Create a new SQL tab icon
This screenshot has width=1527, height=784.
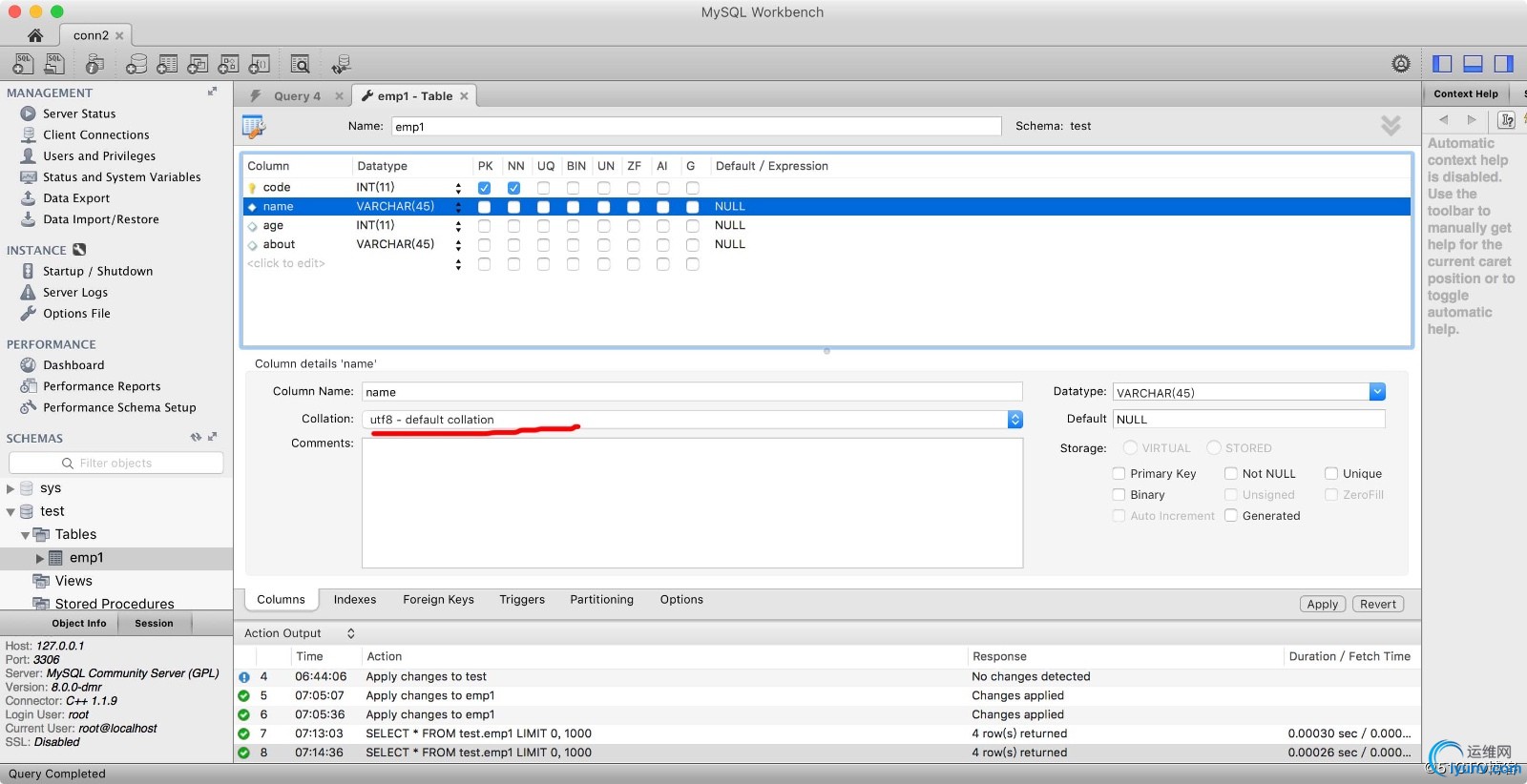coord(23,64)
